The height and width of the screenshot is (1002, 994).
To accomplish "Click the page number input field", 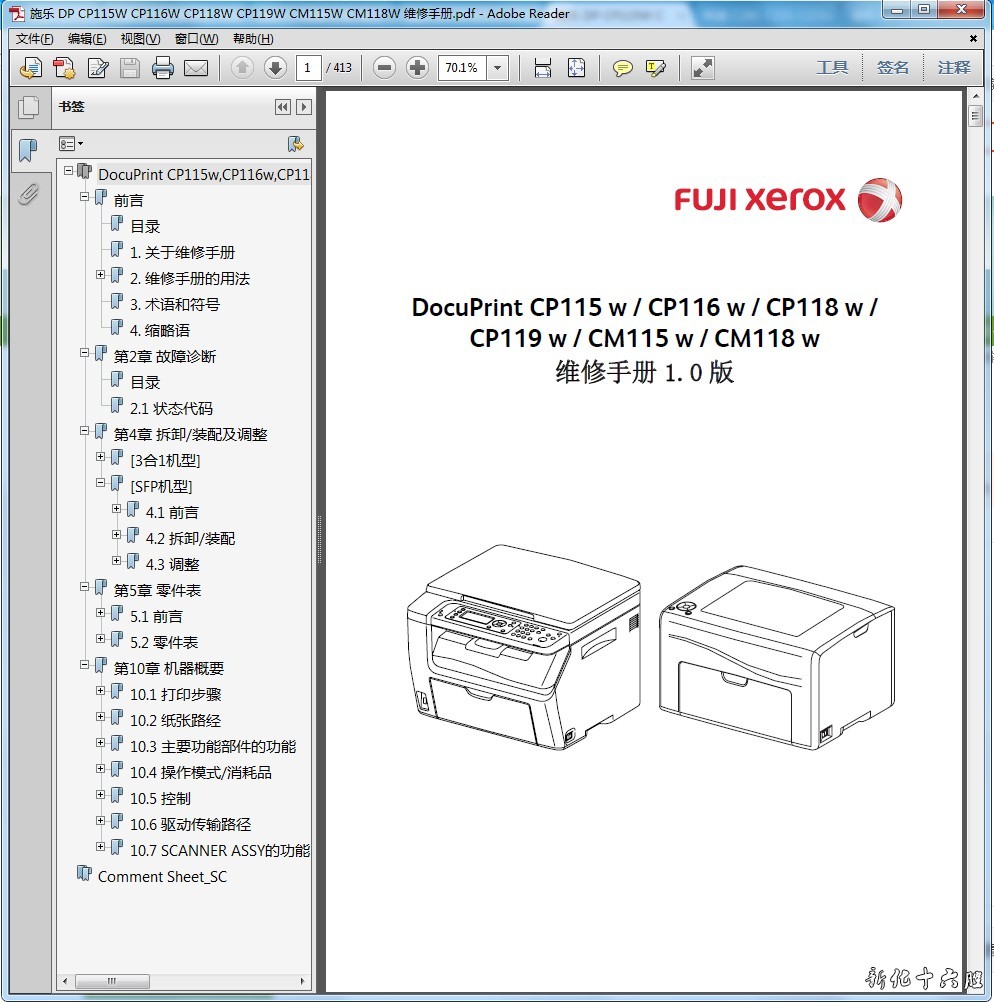I will coord(308,68).
